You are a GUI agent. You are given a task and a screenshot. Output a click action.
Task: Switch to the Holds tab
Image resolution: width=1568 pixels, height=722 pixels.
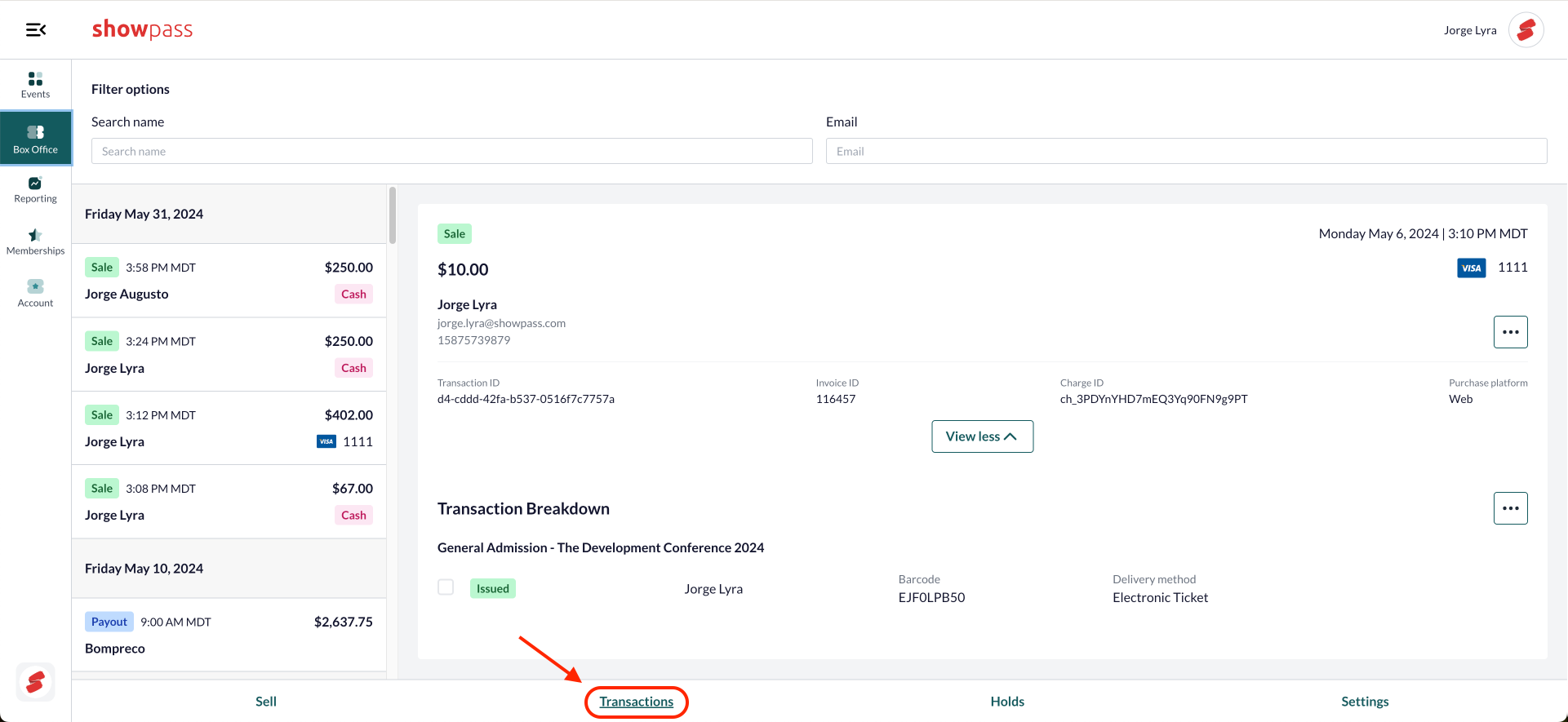(1007, 702)
